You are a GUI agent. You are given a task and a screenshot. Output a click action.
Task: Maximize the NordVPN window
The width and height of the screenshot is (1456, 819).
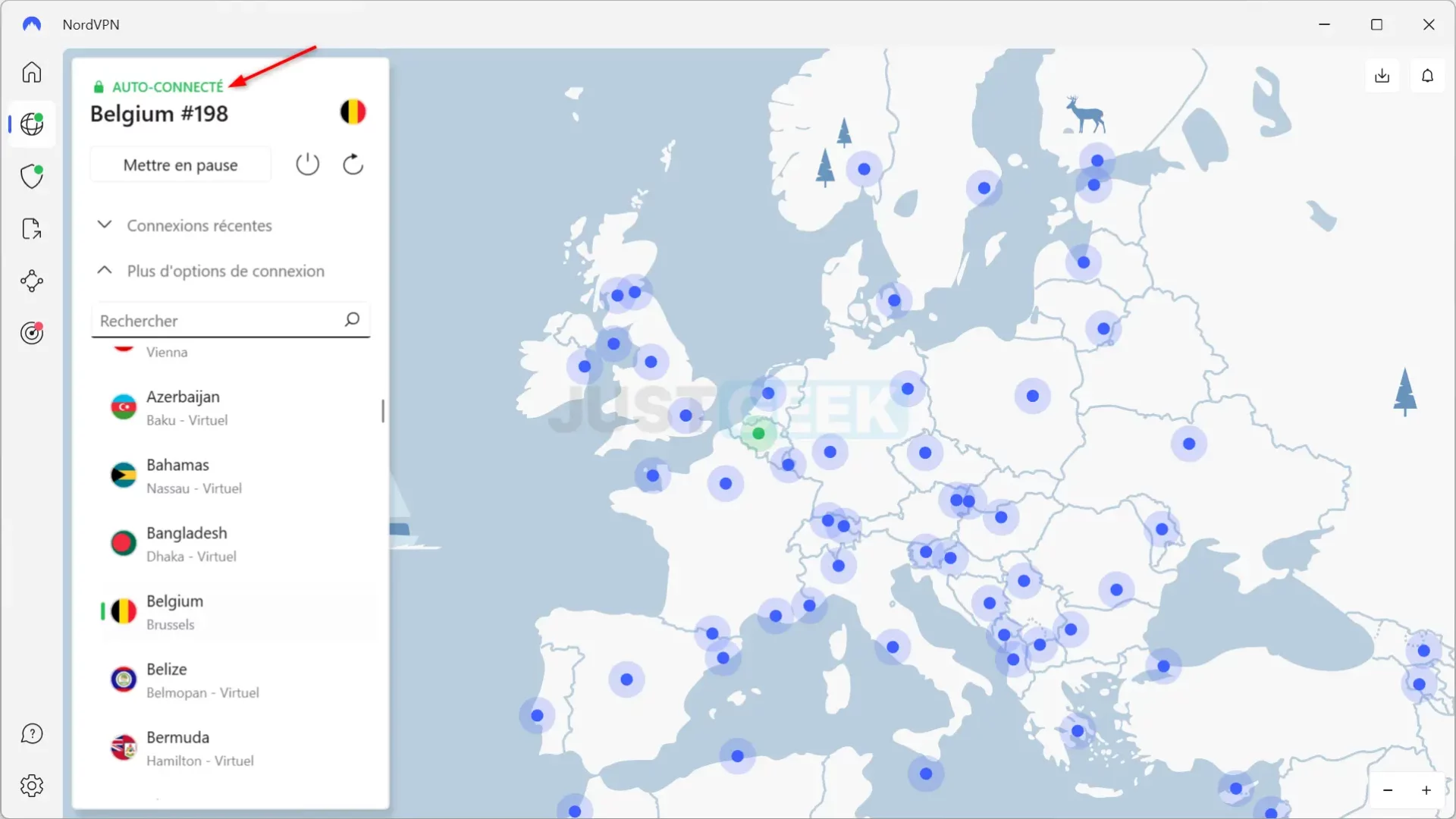coord(1376,24)
